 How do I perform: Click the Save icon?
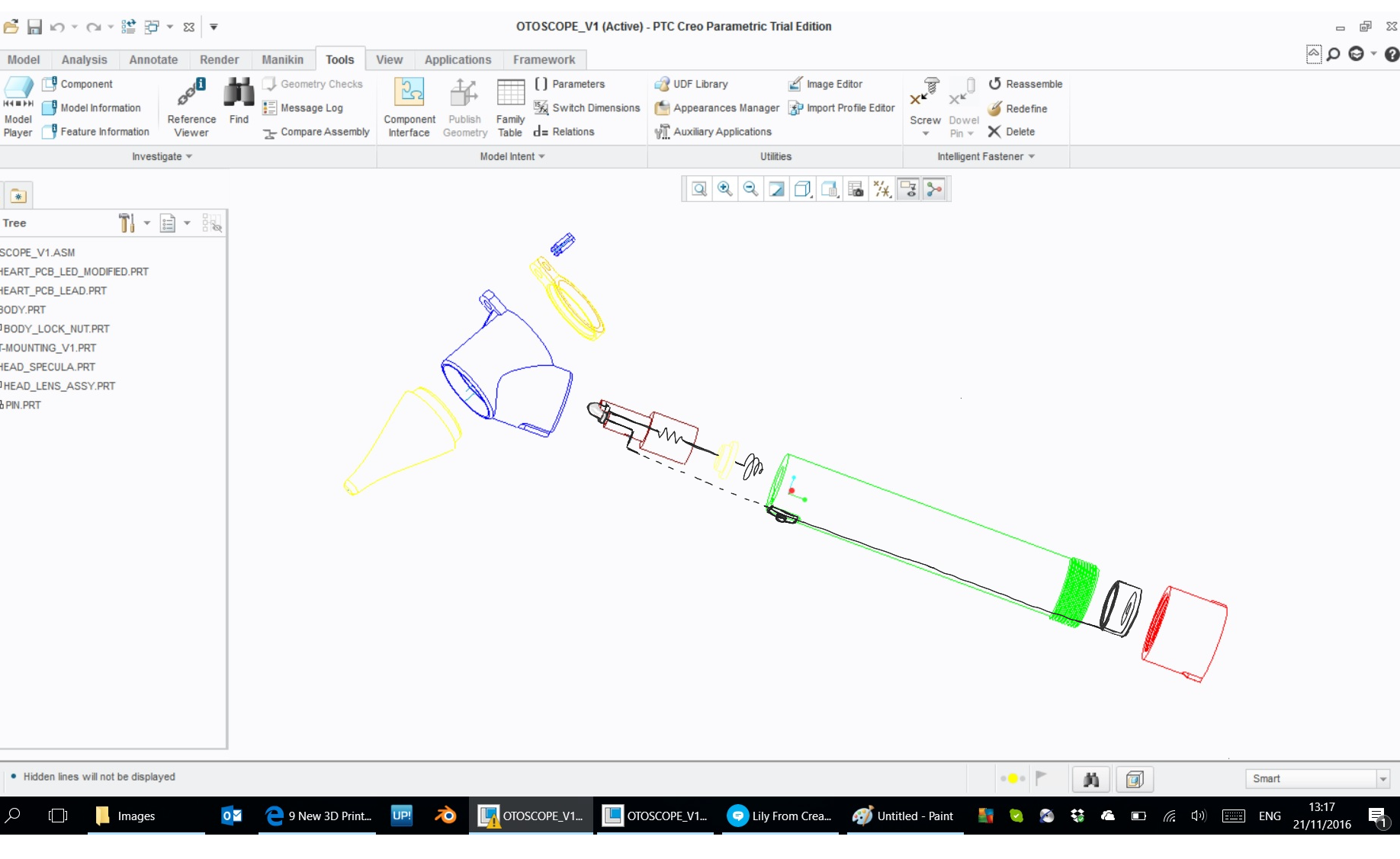(x=34, y=27)
